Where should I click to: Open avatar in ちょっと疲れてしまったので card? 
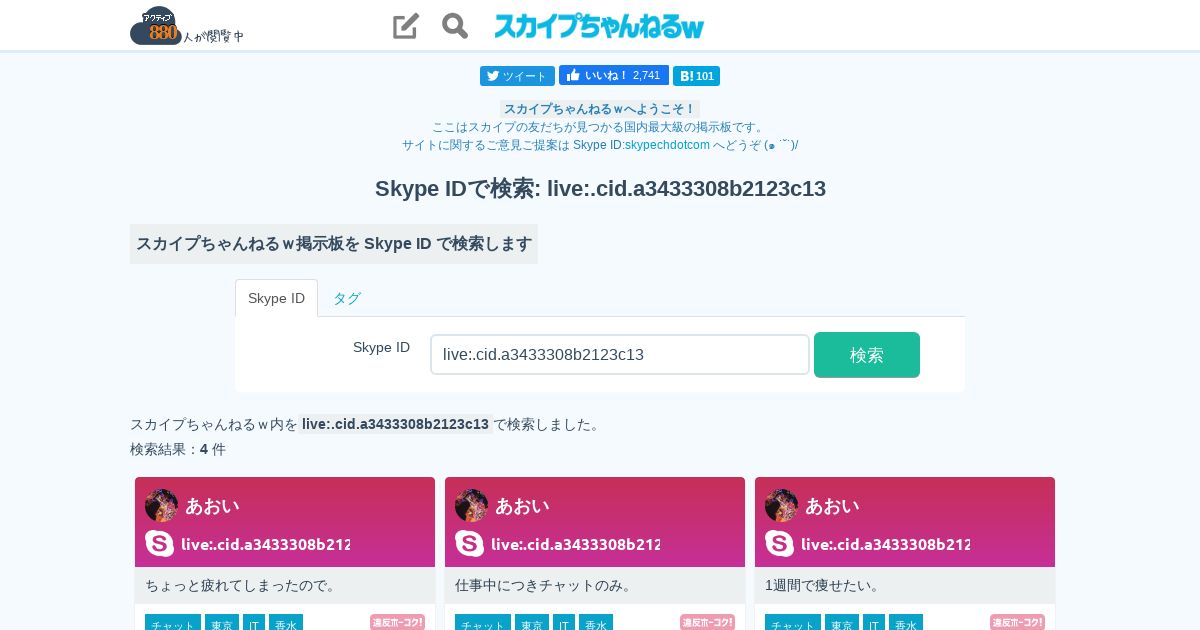point(161,505)
